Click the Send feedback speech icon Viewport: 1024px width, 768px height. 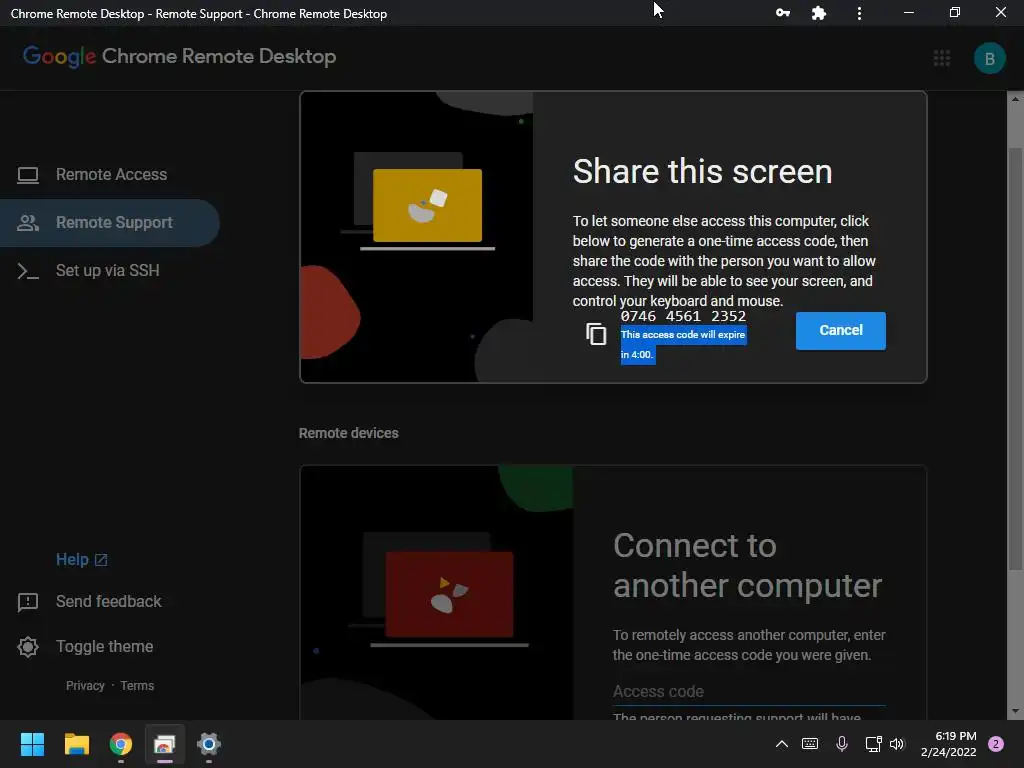tap(27, 602)
